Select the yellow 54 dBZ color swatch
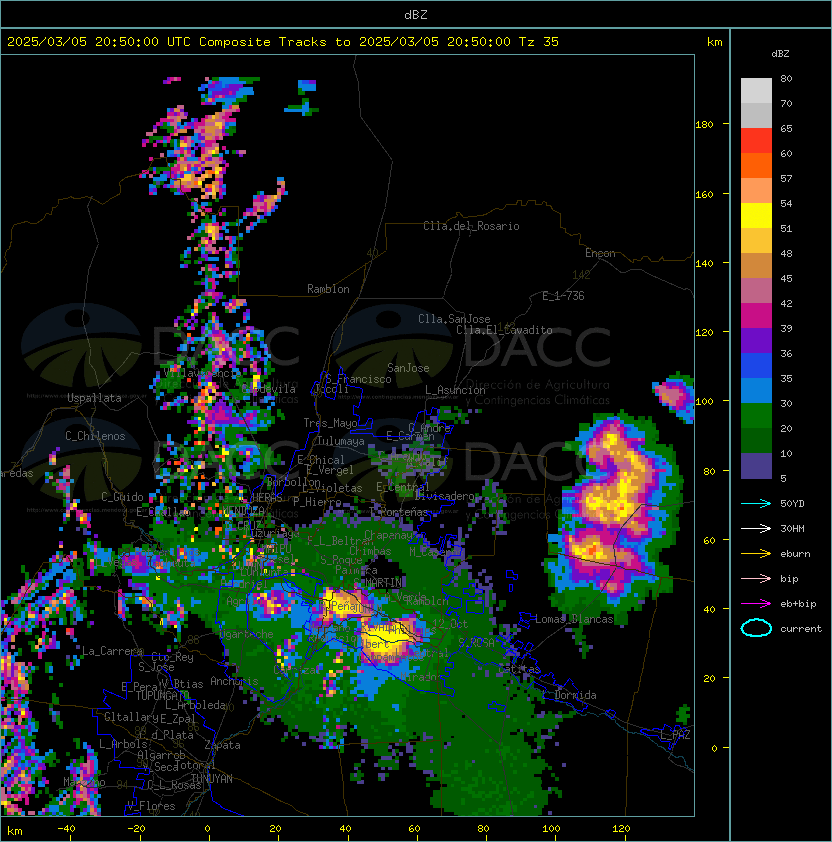The width and height of the screenshot is (832, 842). 756,216
